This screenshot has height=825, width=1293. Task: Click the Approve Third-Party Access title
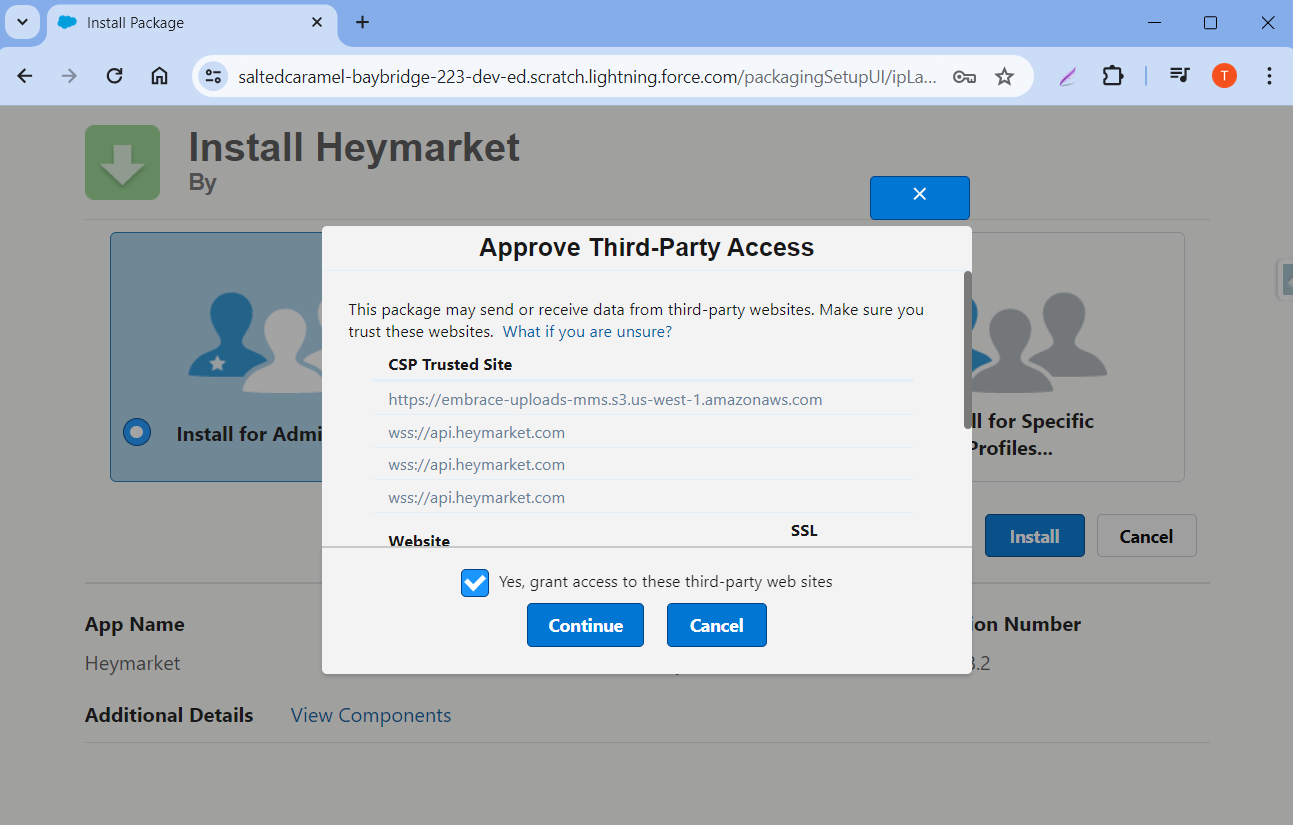646,248
